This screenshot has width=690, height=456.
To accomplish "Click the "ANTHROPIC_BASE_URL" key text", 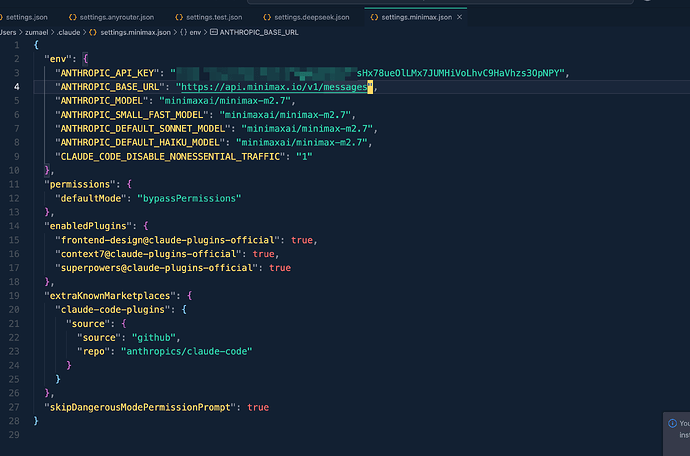I will [x=110, y=87].
